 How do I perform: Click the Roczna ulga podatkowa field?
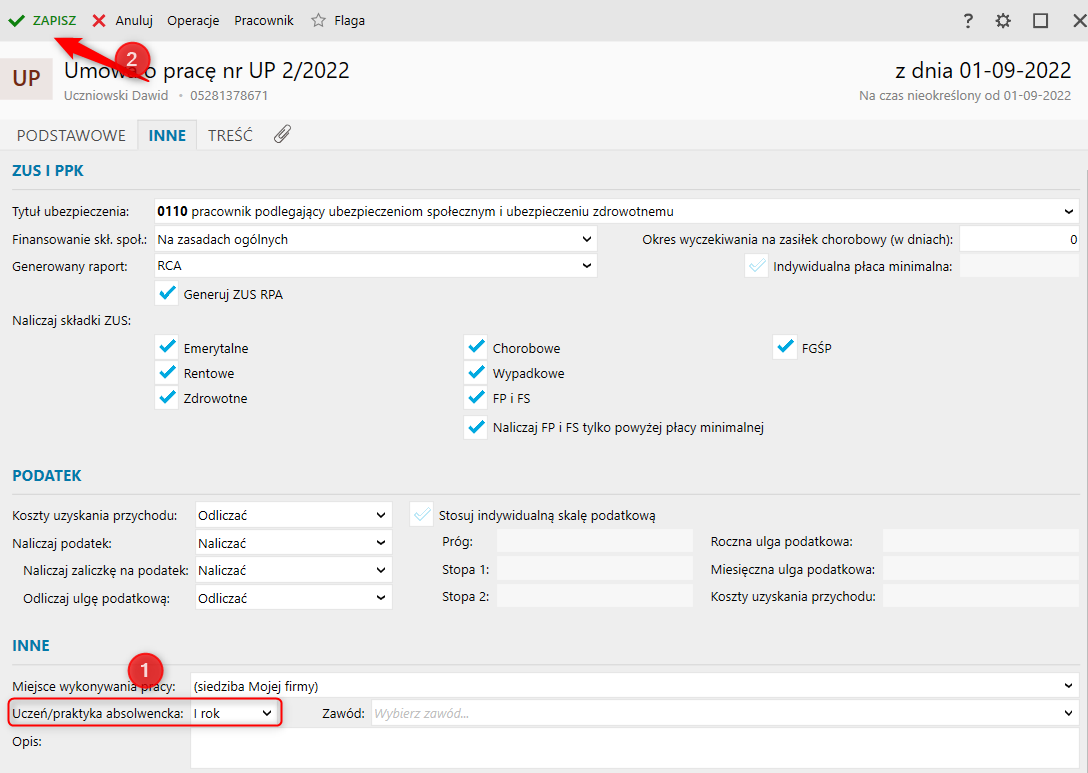click(980, 541)
